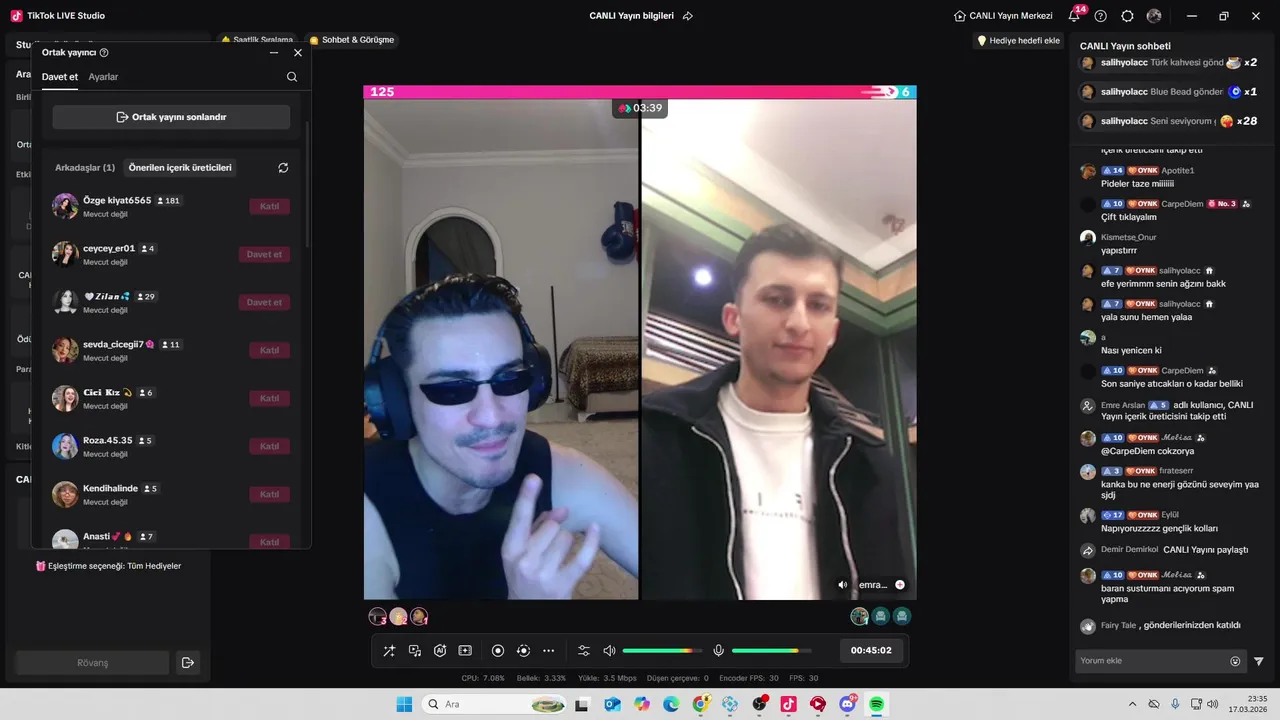Open profile avatar in title bar
Image resolution: width=1280 pixels, height=720 pixels.
[1154, 16]
